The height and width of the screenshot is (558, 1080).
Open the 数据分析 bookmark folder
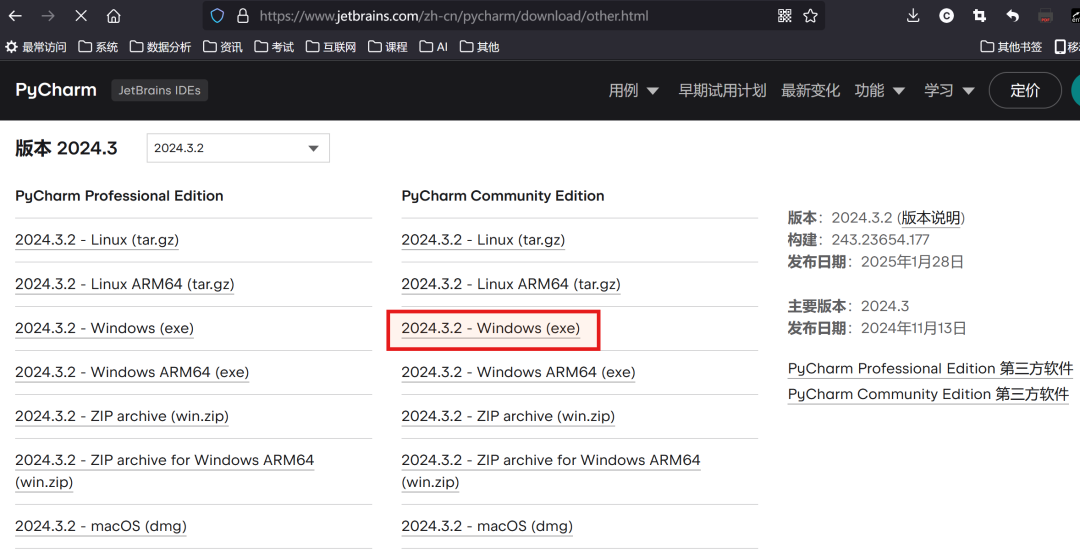[x=160, y=47]
